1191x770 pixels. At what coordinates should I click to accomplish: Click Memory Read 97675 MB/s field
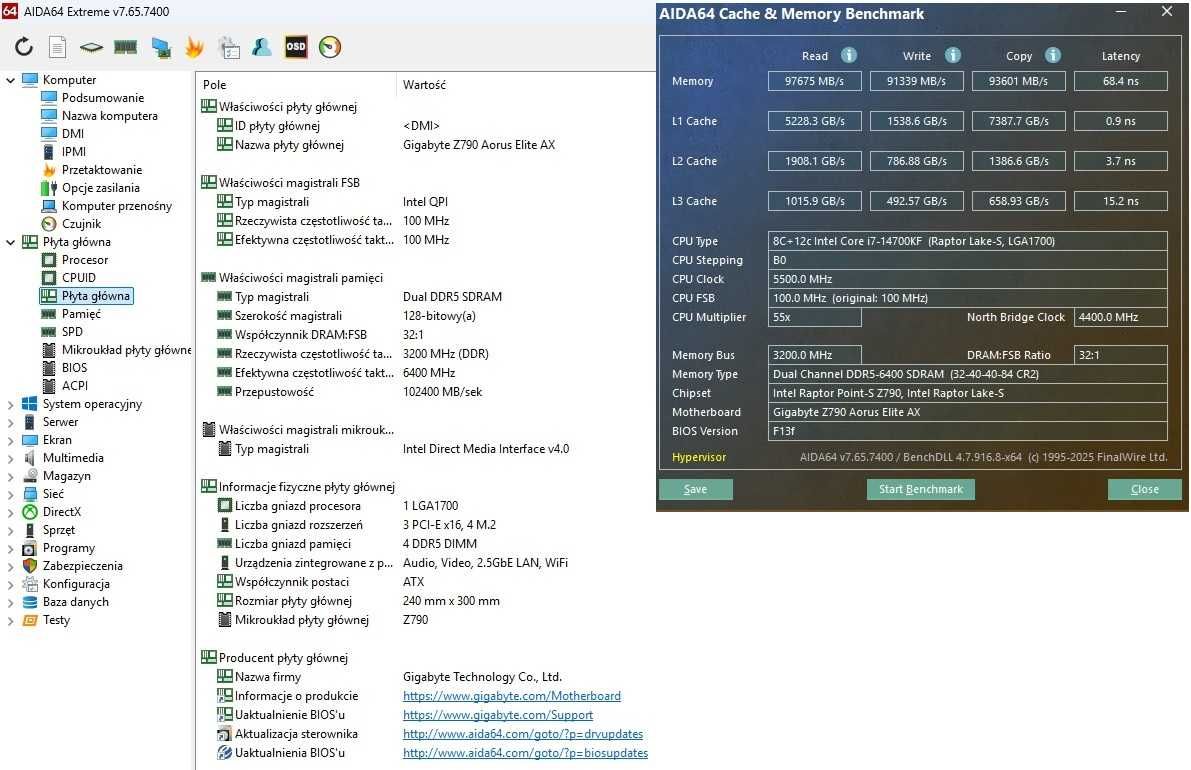[814, 81]
